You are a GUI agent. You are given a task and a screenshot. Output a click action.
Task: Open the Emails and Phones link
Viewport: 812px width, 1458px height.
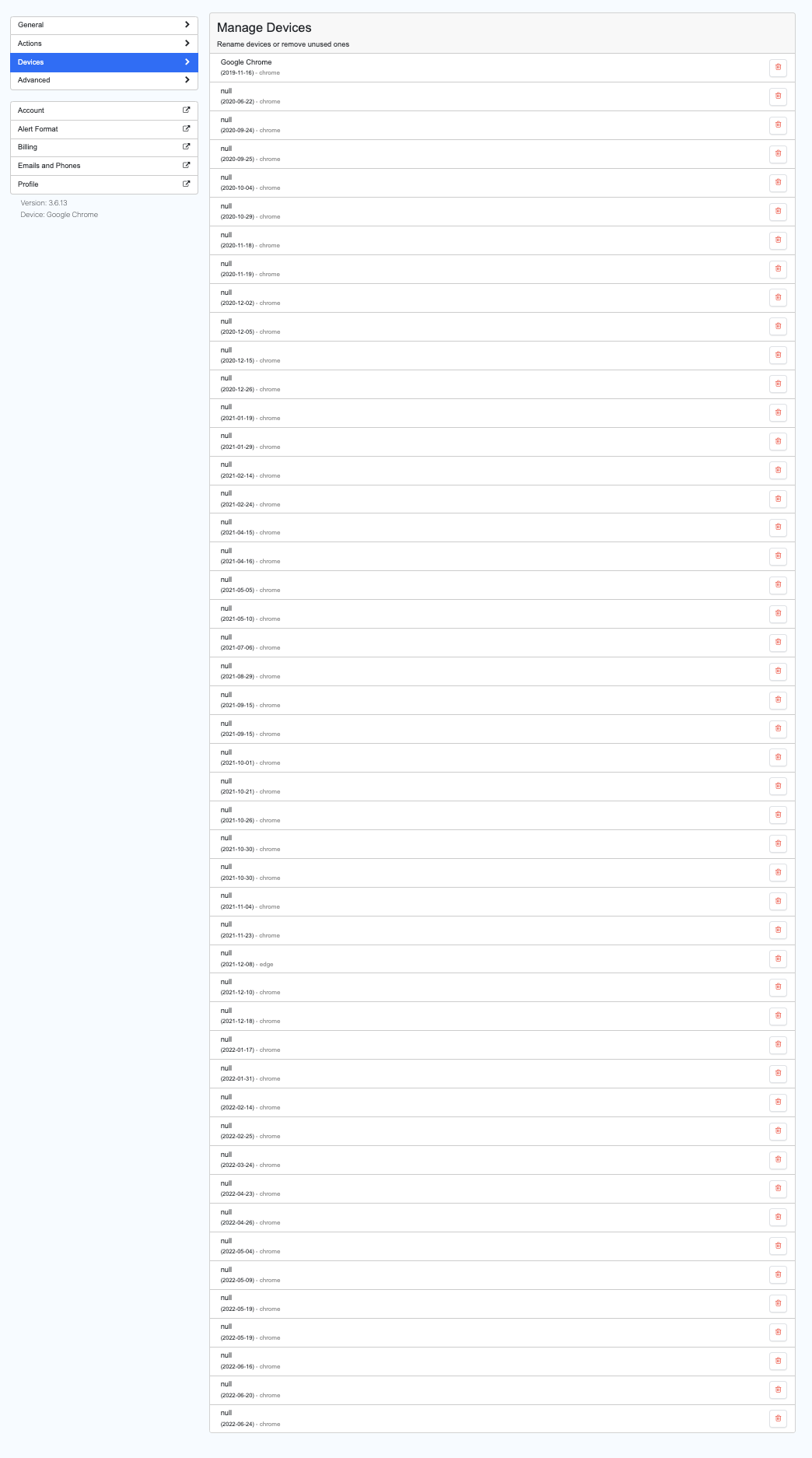point(104,166)
